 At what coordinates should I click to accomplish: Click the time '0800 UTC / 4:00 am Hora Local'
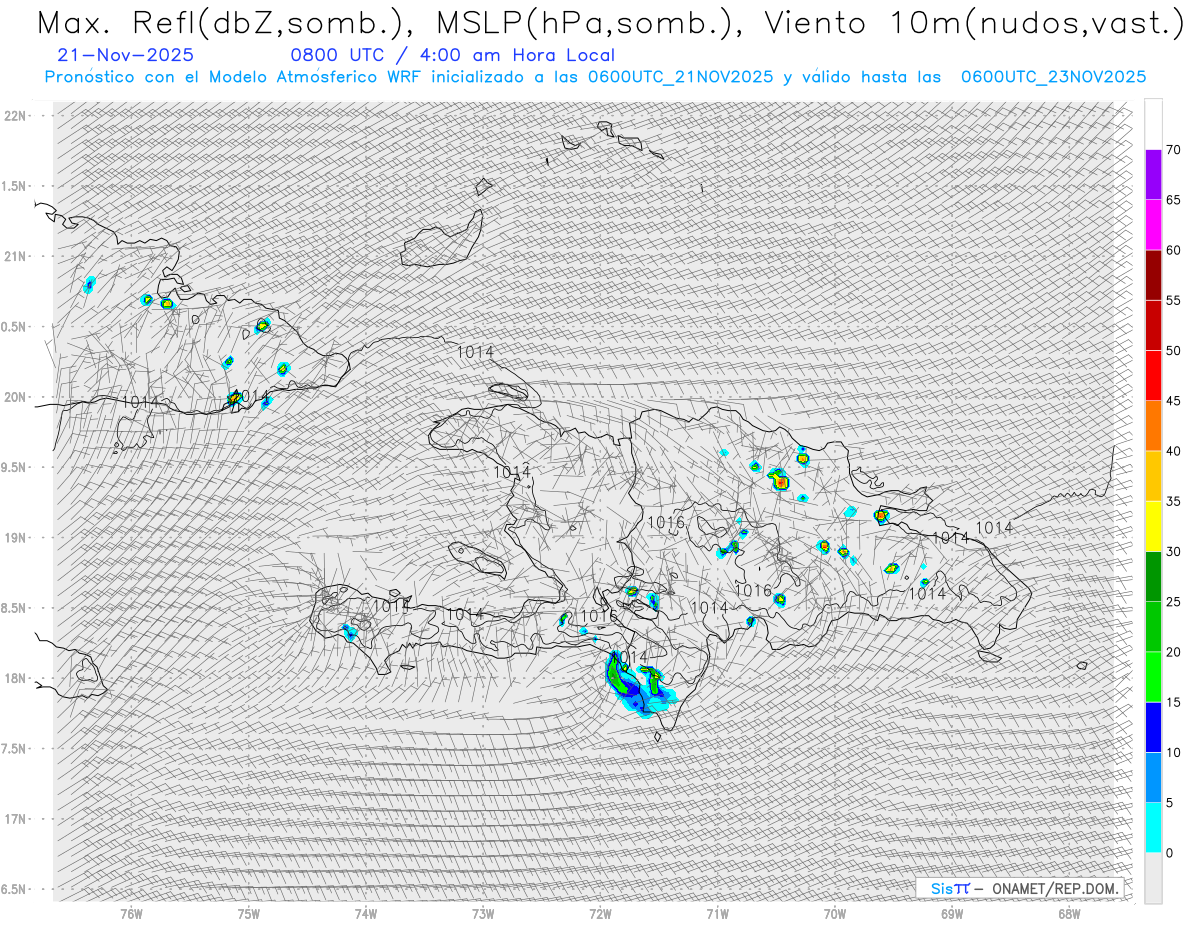tap(452, 55)
